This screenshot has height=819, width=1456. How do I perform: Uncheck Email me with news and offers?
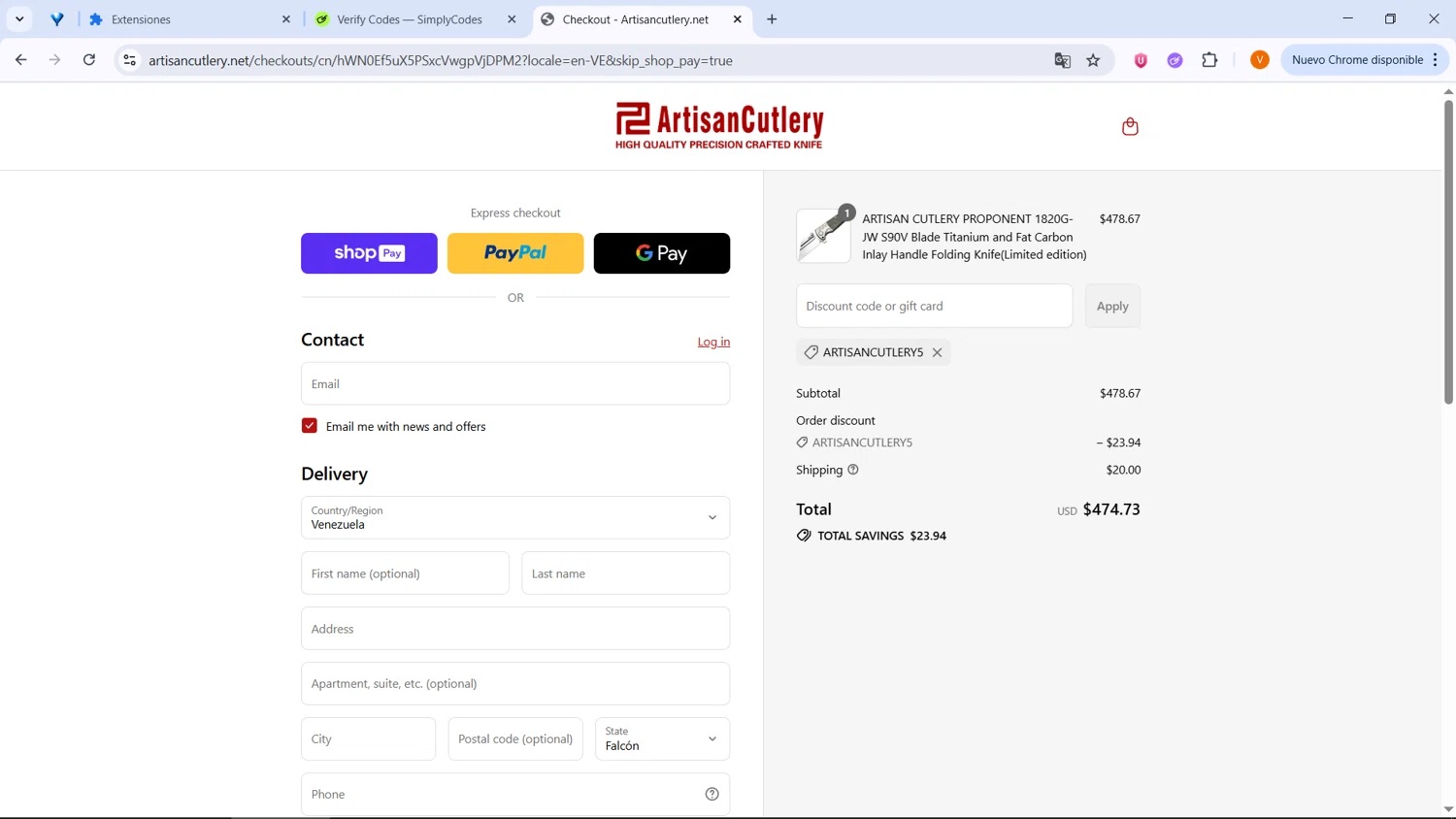point(310,426)
